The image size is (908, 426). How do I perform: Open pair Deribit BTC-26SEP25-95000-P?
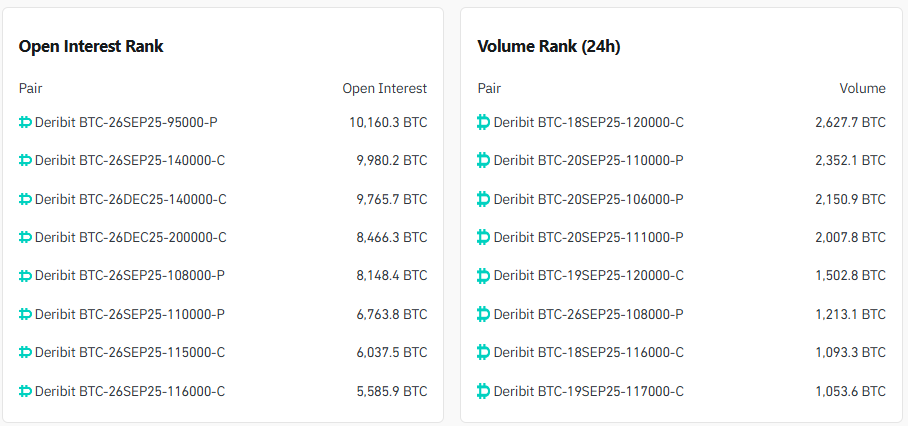coord(126,123)
